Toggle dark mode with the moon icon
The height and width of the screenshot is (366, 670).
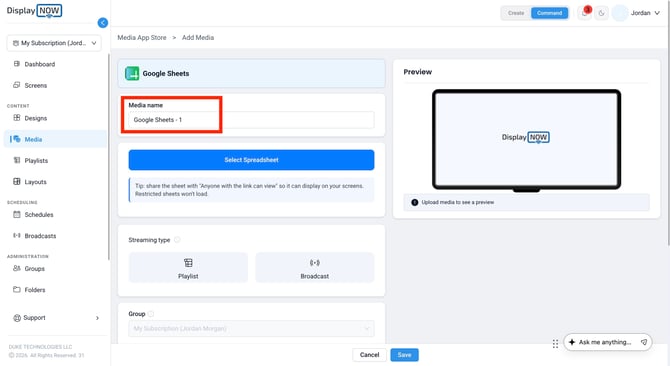tap(601, 13)
